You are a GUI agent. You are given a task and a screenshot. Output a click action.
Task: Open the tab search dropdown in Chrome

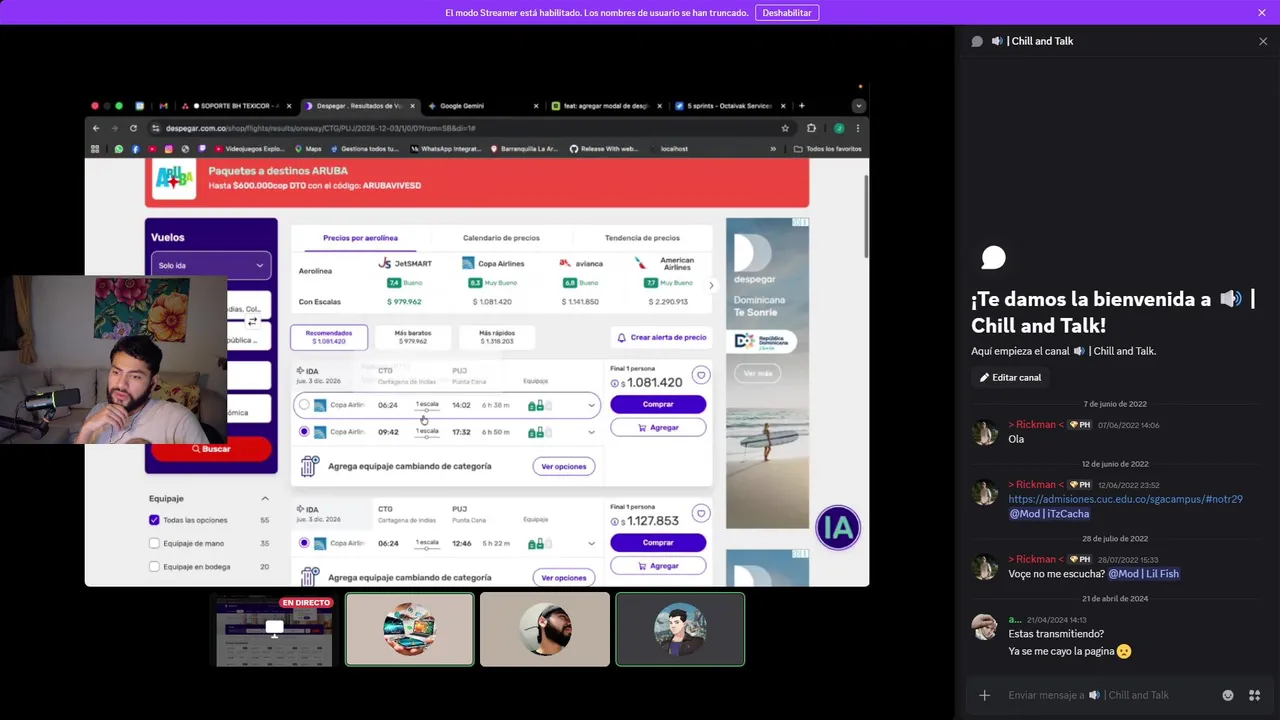coord(858,105)
